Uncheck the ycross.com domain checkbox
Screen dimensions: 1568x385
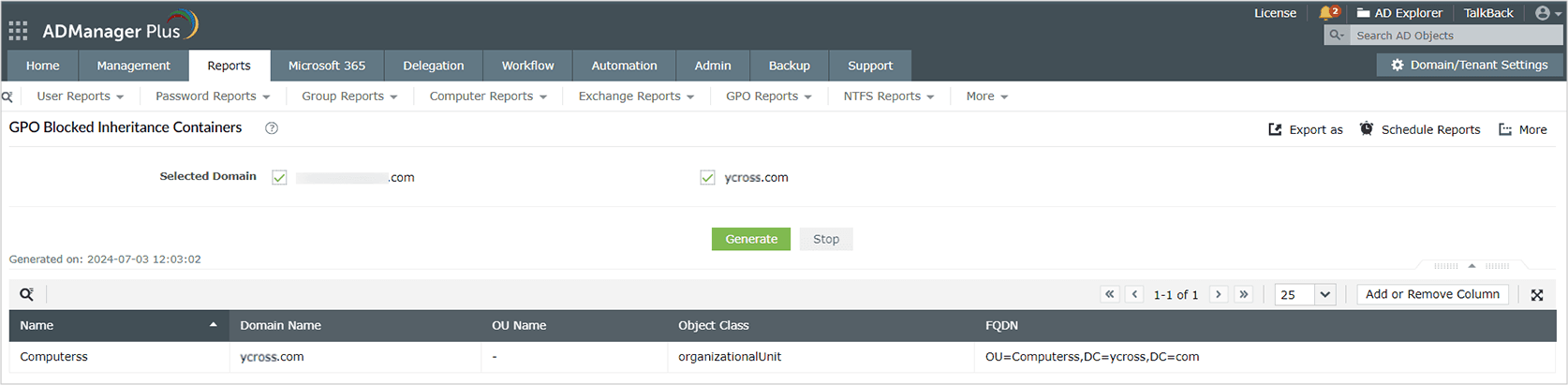pos(707,178)
